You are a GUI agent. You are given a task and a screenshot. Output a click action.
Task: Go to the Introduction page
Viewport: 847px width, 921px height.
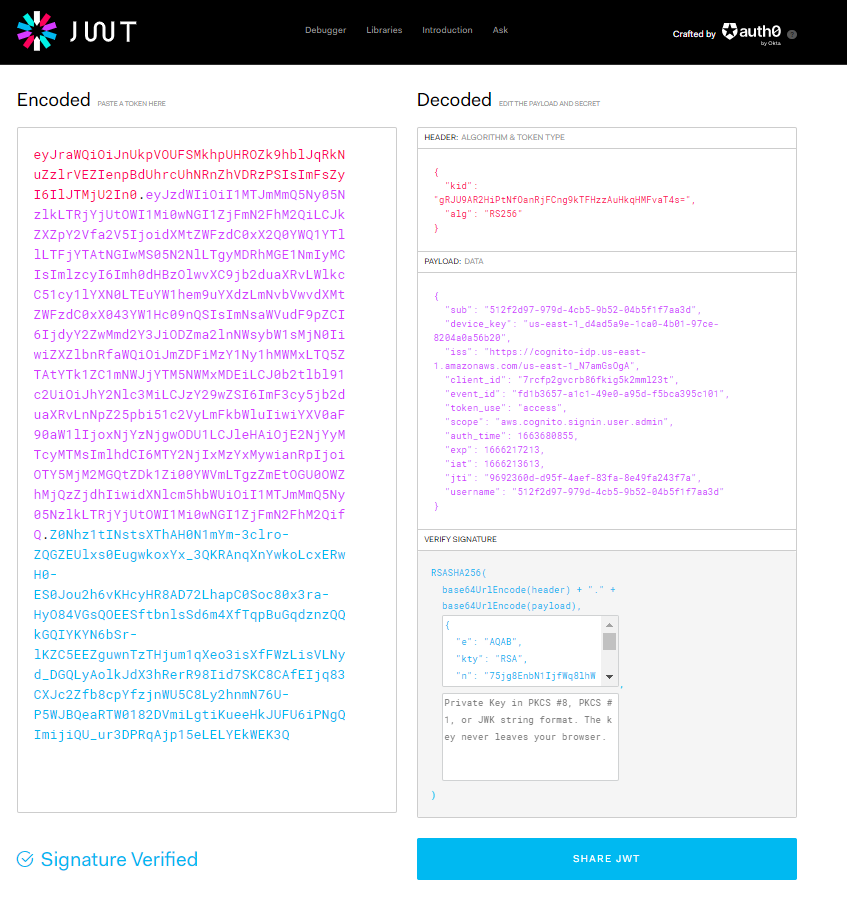click(x=447, y=30)
